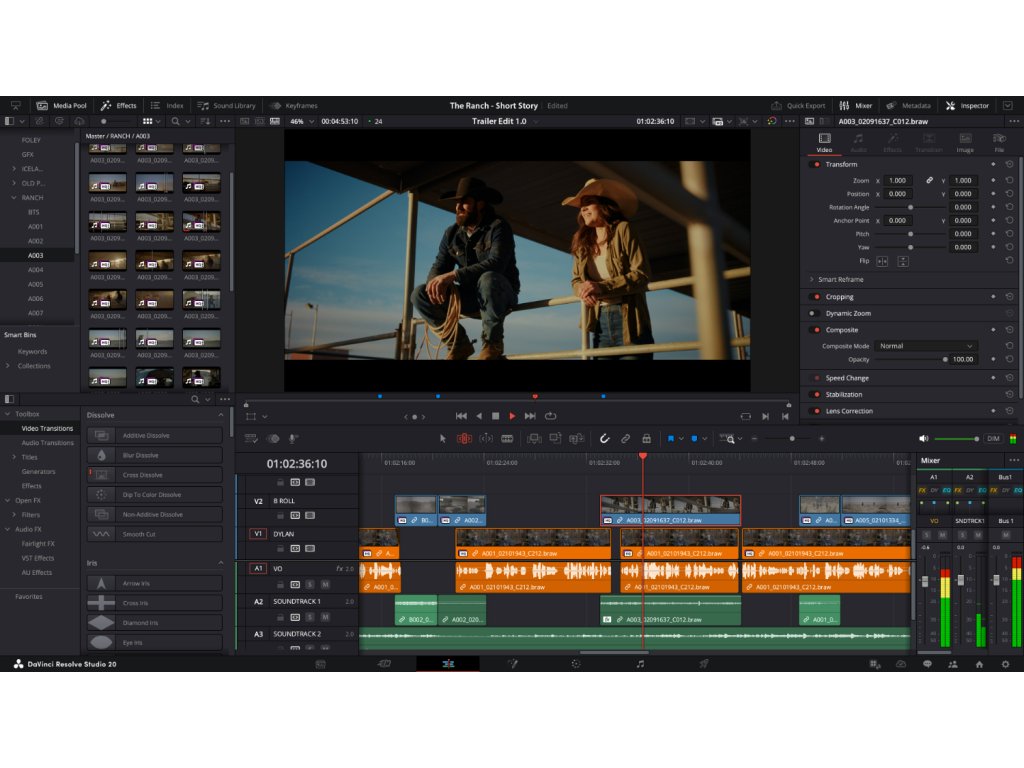Click the position lock padlock icon

[x=646, y=438]
